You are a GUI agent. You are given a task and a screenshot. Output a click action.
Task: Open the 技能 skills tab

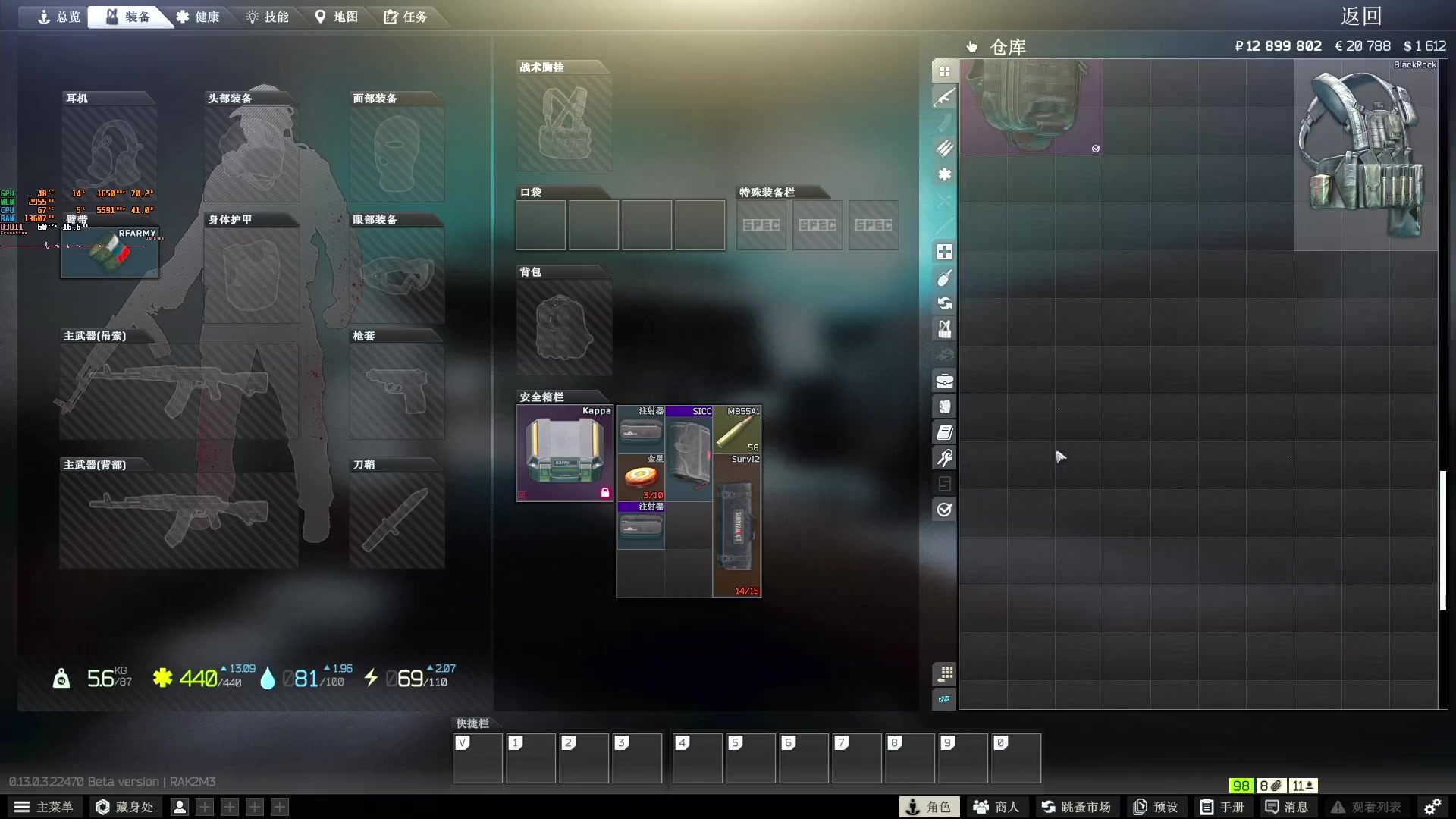(x=267, y=17)
